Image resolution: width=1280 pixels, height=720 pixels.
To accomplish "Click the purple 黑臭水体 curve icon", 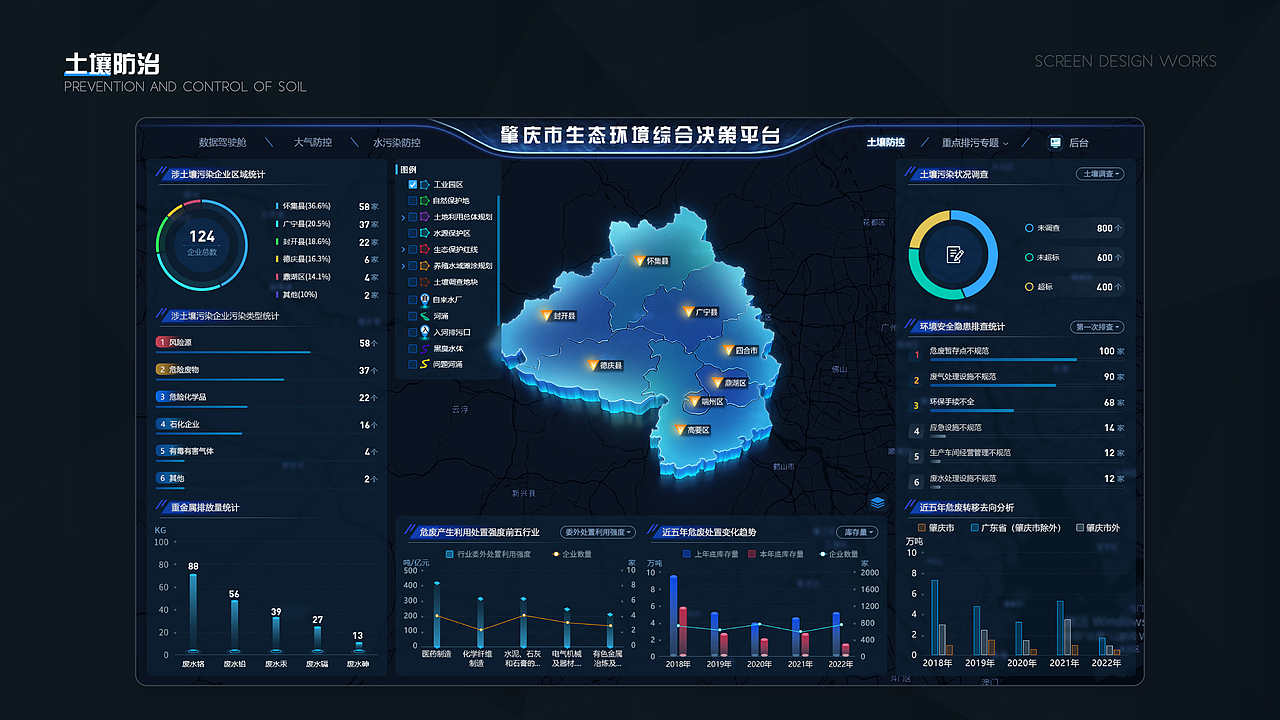I will [424, 349].
